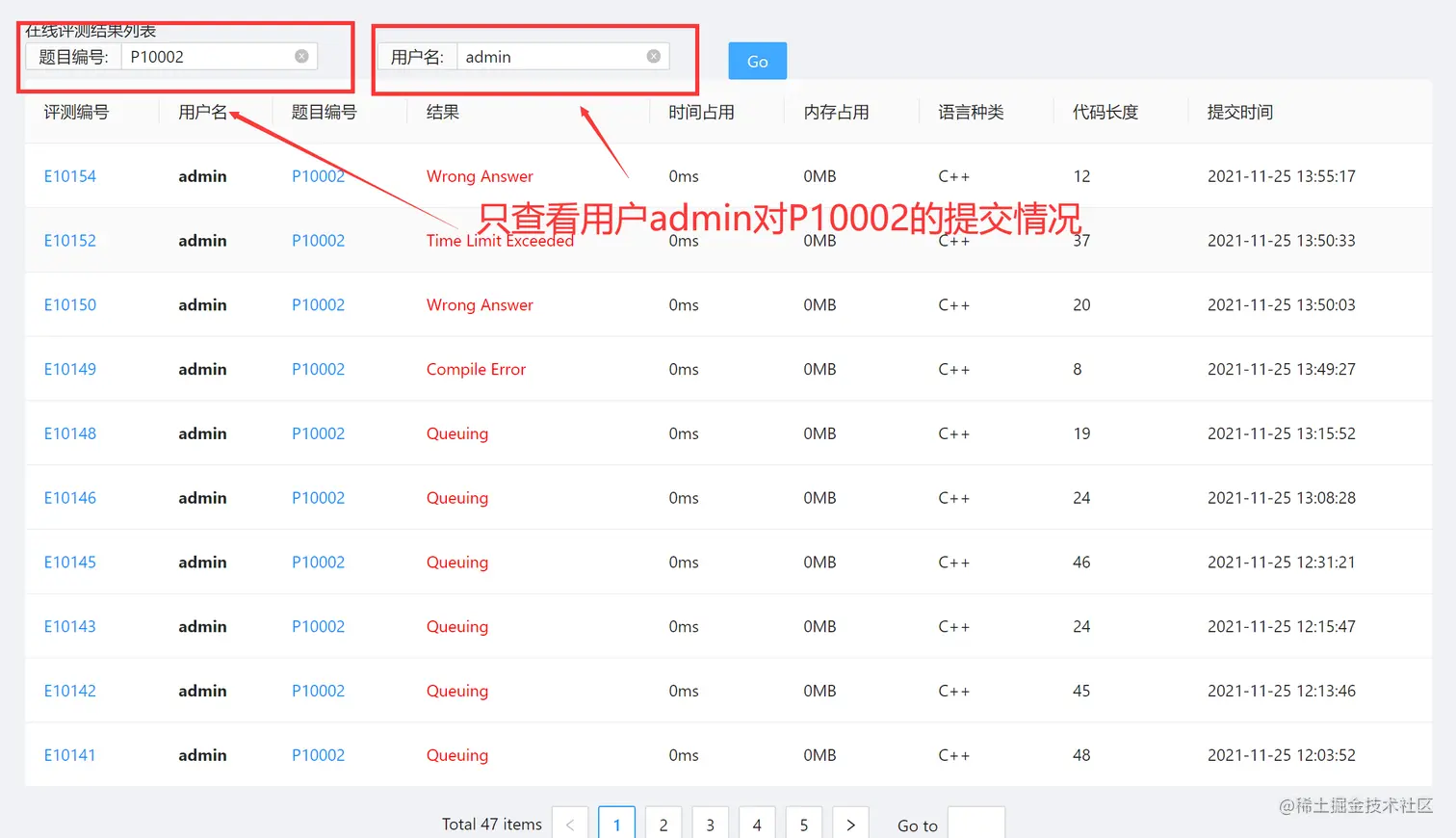Viewport: 1456px width, 838px height.
Task: Open submission E10145
Action: point(70,563)
